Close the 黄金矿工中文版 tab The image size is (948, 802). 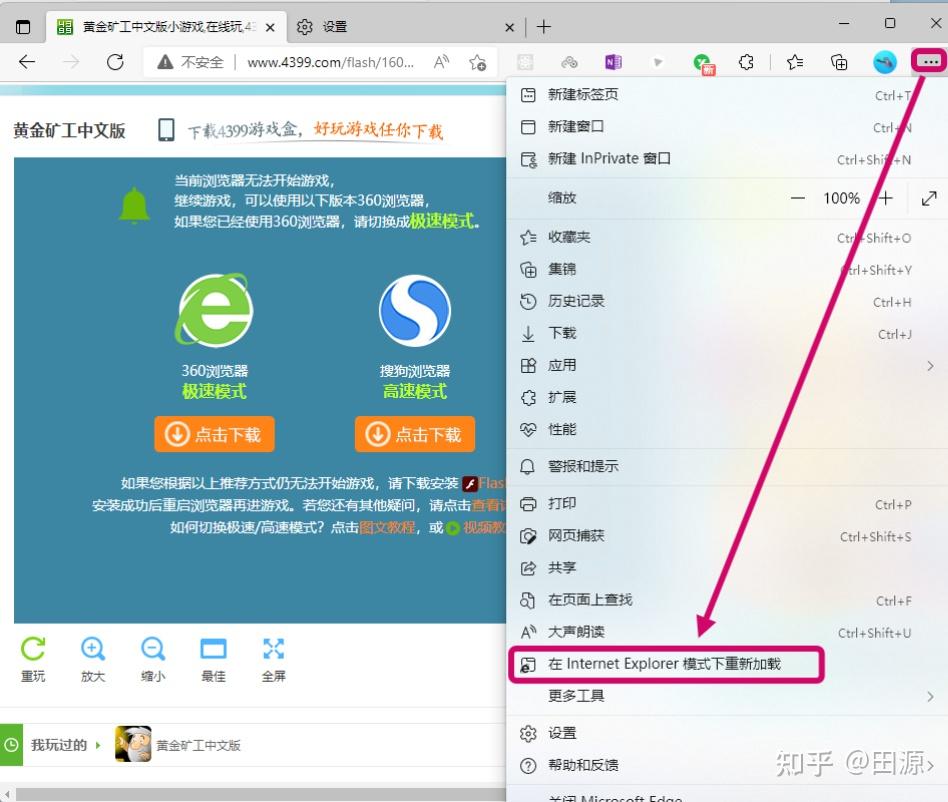[270, 27]
